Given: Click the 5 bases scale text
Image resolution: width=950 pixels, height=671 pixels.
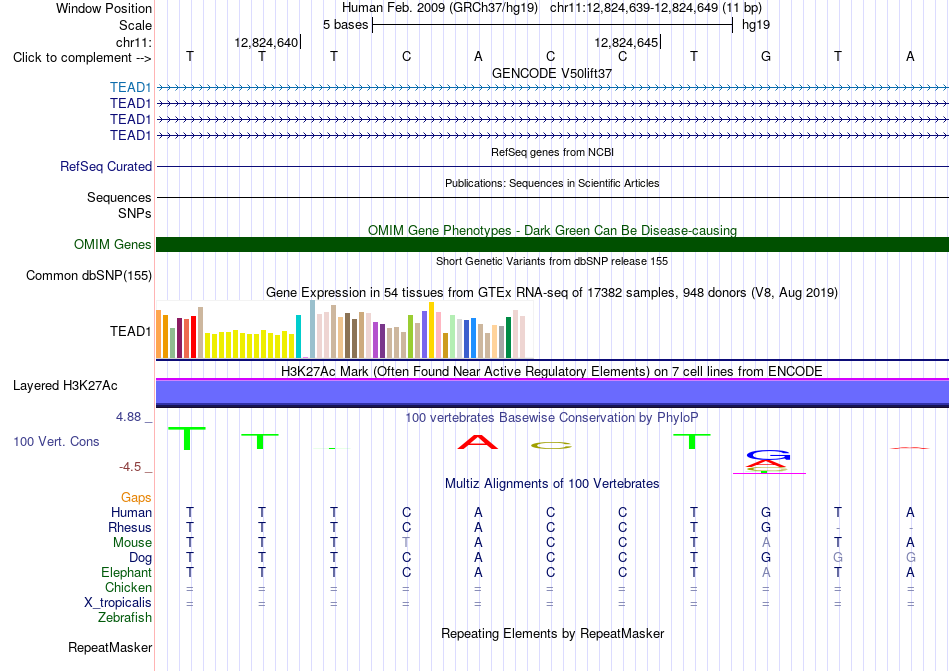Looking at the screenshot, I should [345, 25].
